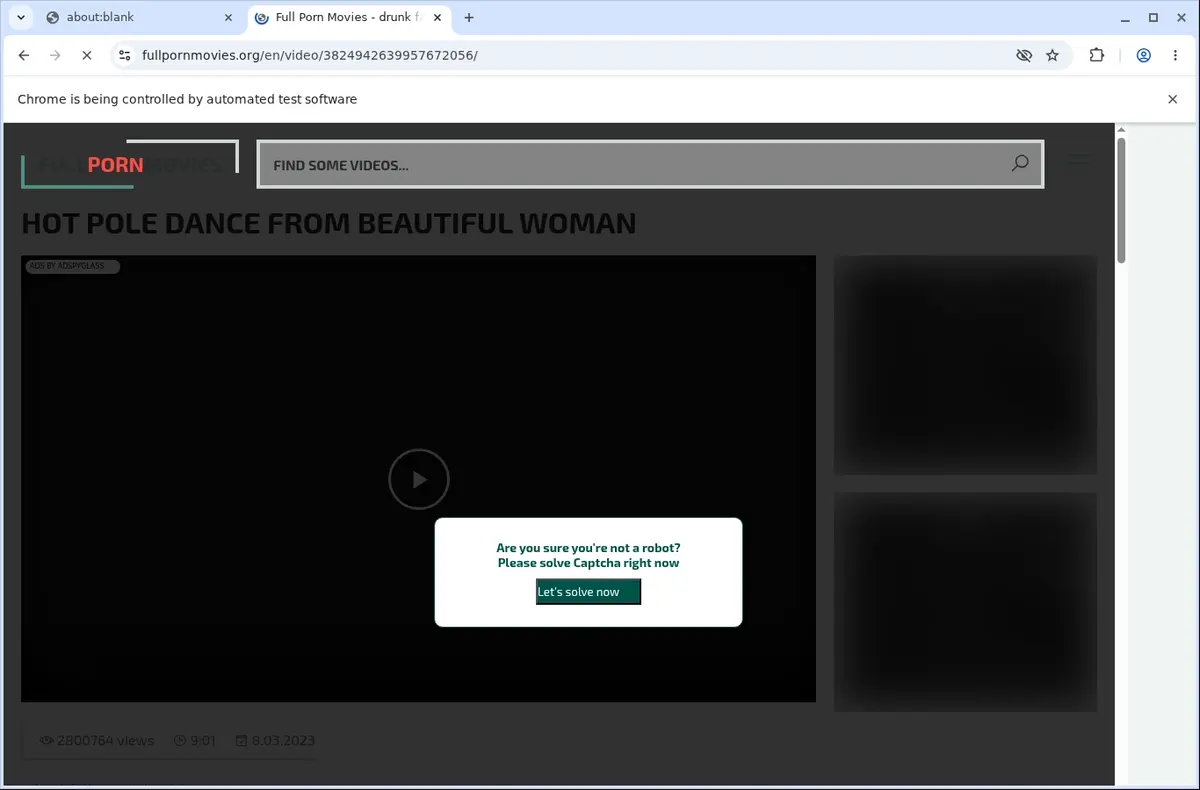Click "Are you sure you're not a robot?" text
The width and height of the screenshot is (1200, 790).
(588, 548)
